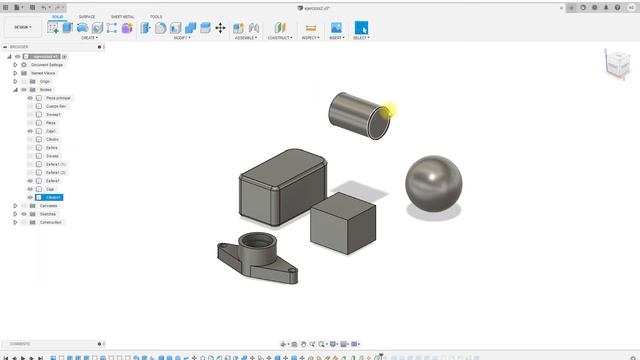Select the Insert image icon
The width and height of the screenshot is (640, 360).
point(336,28)
